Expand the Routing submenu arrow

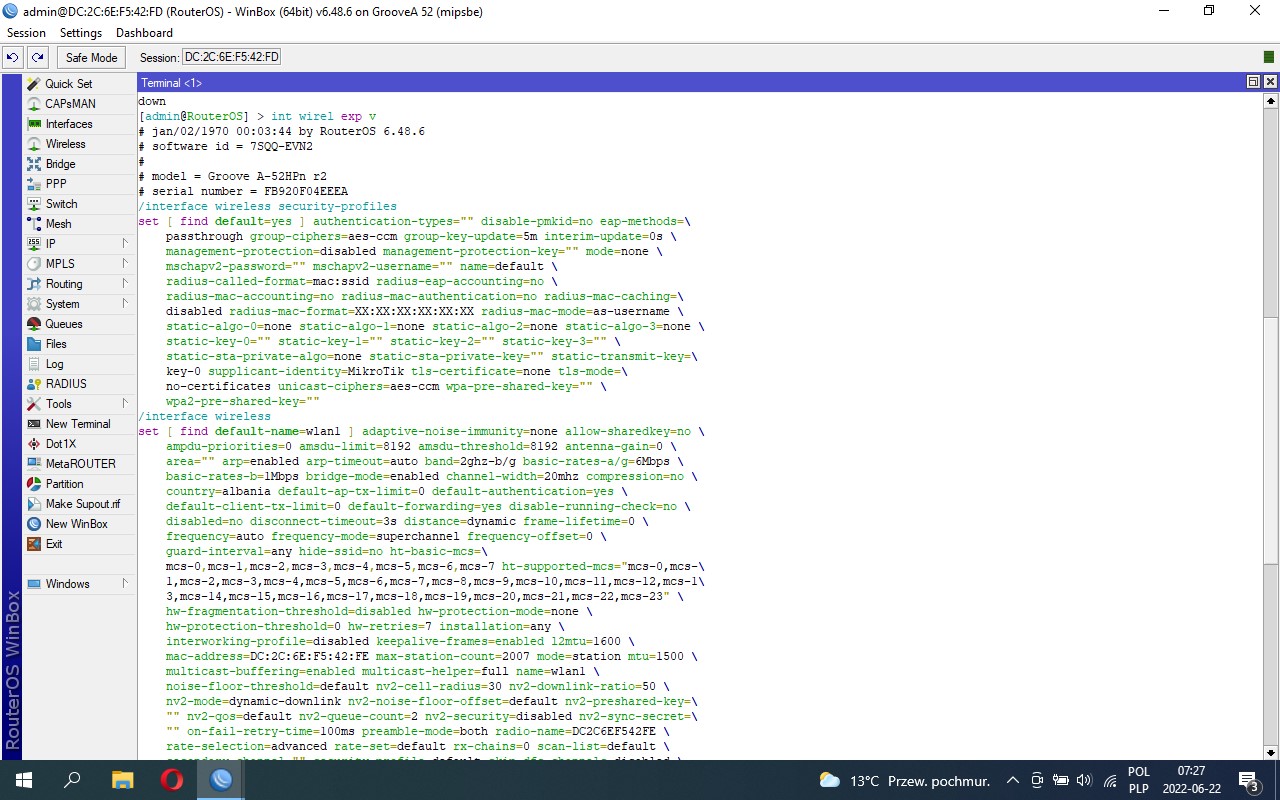click(x=125, y=284)
